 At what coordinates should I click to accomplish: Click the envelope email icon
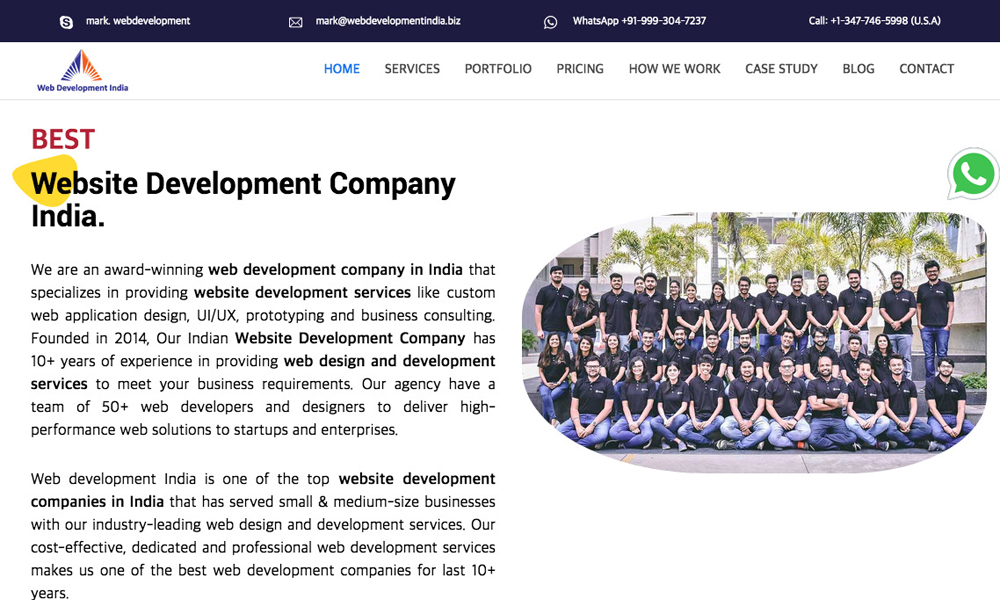[x=295, y=22]
